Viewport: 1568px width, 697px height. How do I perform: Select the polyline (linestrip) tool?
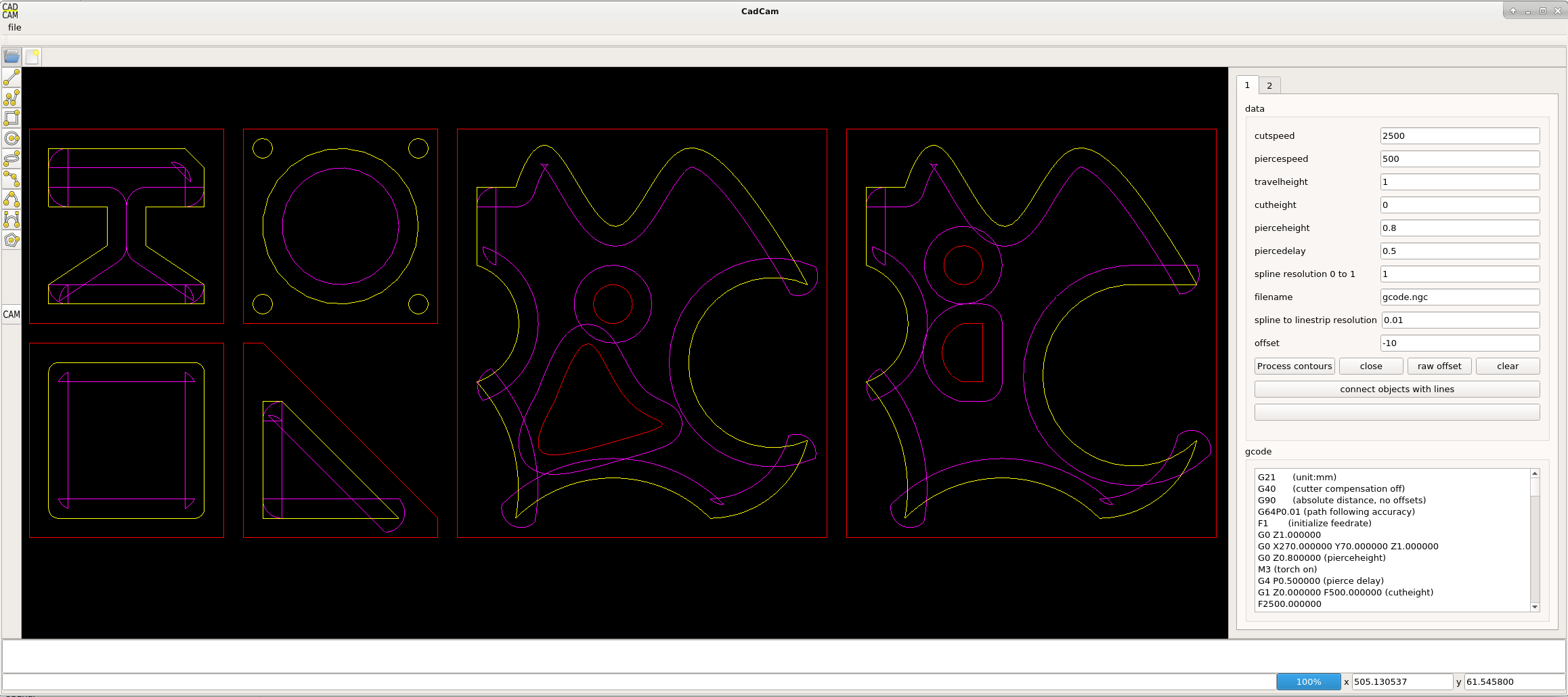tap(12, 98)
